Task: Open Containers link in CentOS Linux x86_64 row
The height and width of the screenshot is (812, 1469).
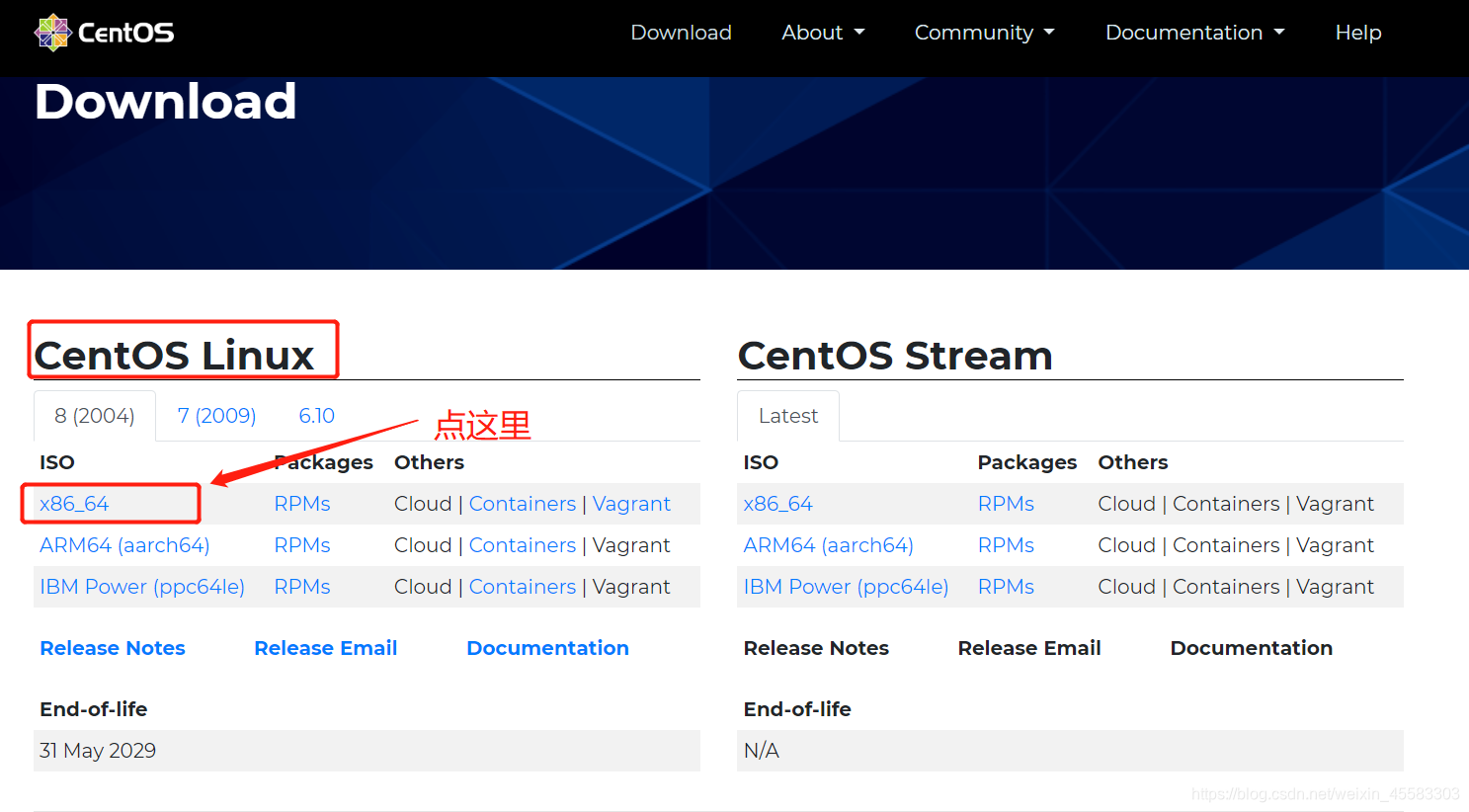Action: tap(523, 504)
